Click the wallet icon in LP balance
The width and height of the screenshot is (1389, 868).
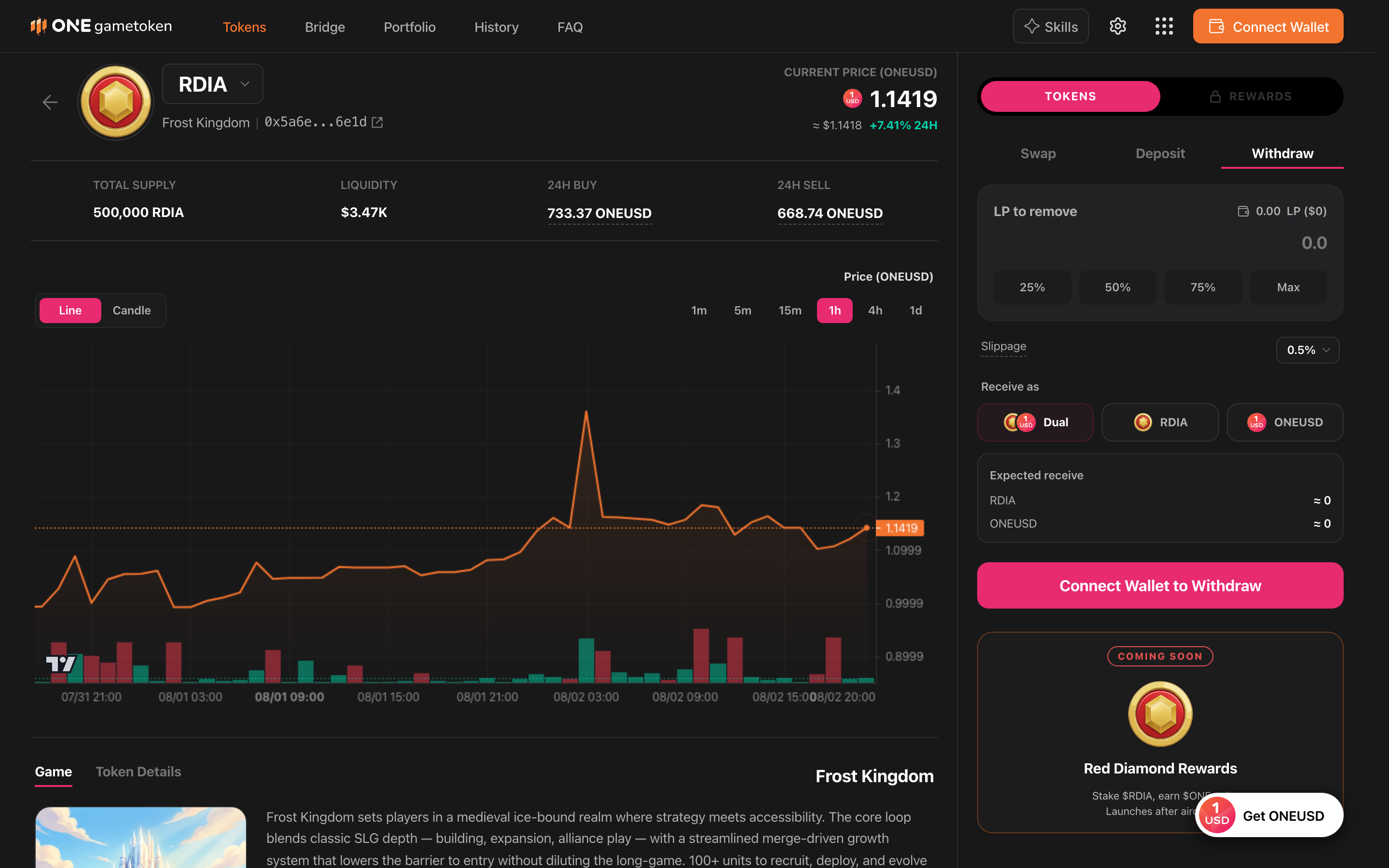tap(1243, 211)
